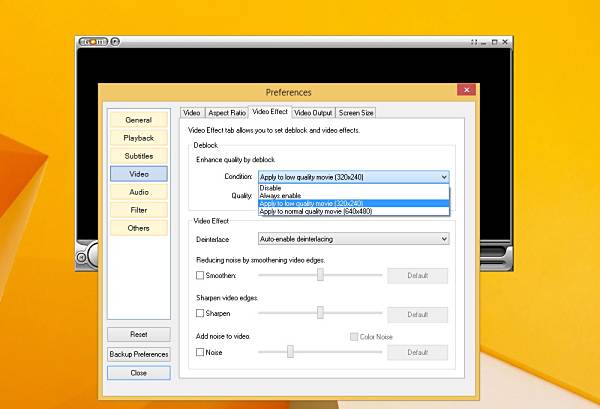Click 'Video Effect tab allows you to set' description

[x=274, y=130]
